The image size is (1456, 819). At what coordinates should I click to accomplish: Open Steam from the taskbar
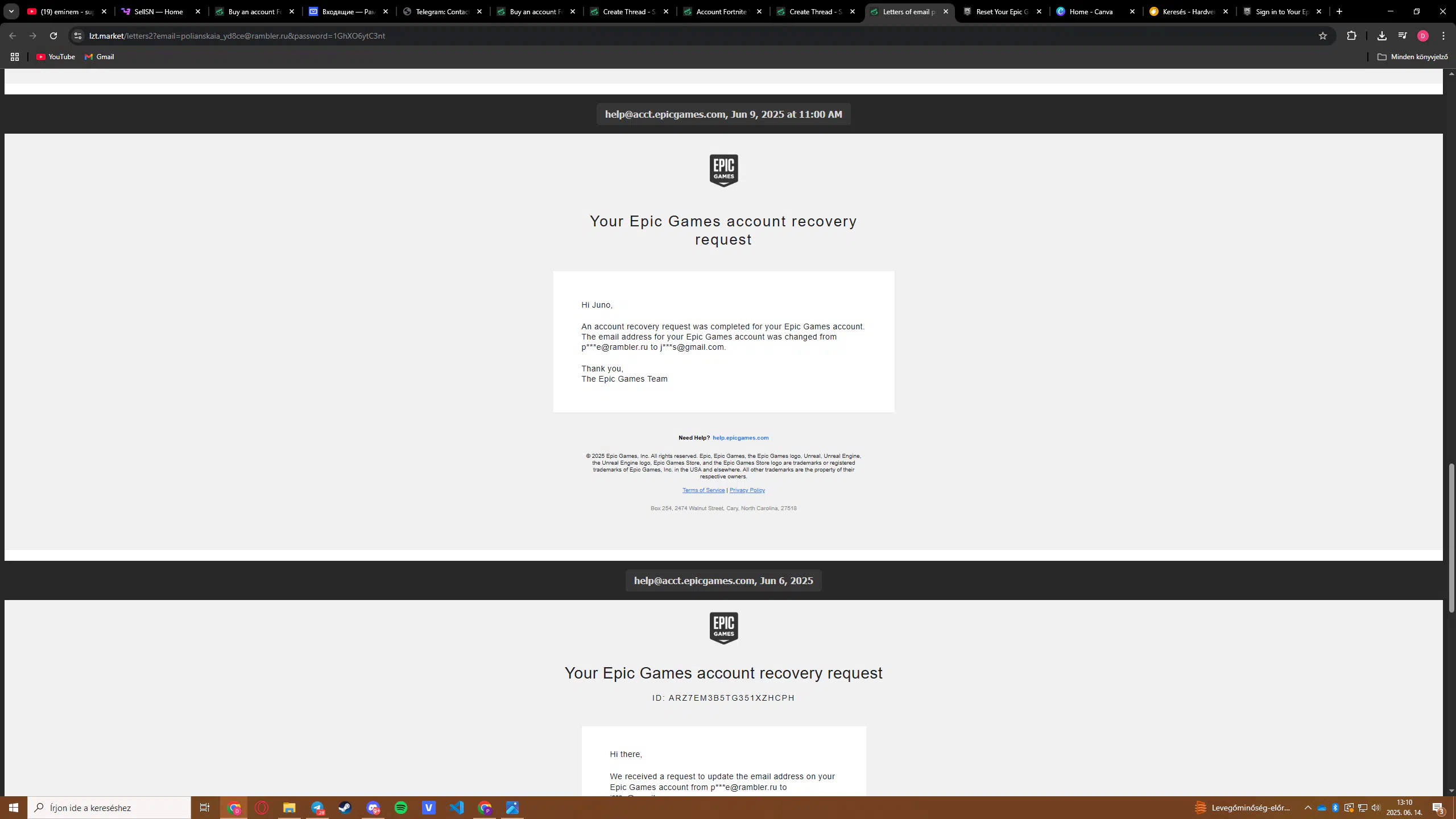click(x=345, y=808)
